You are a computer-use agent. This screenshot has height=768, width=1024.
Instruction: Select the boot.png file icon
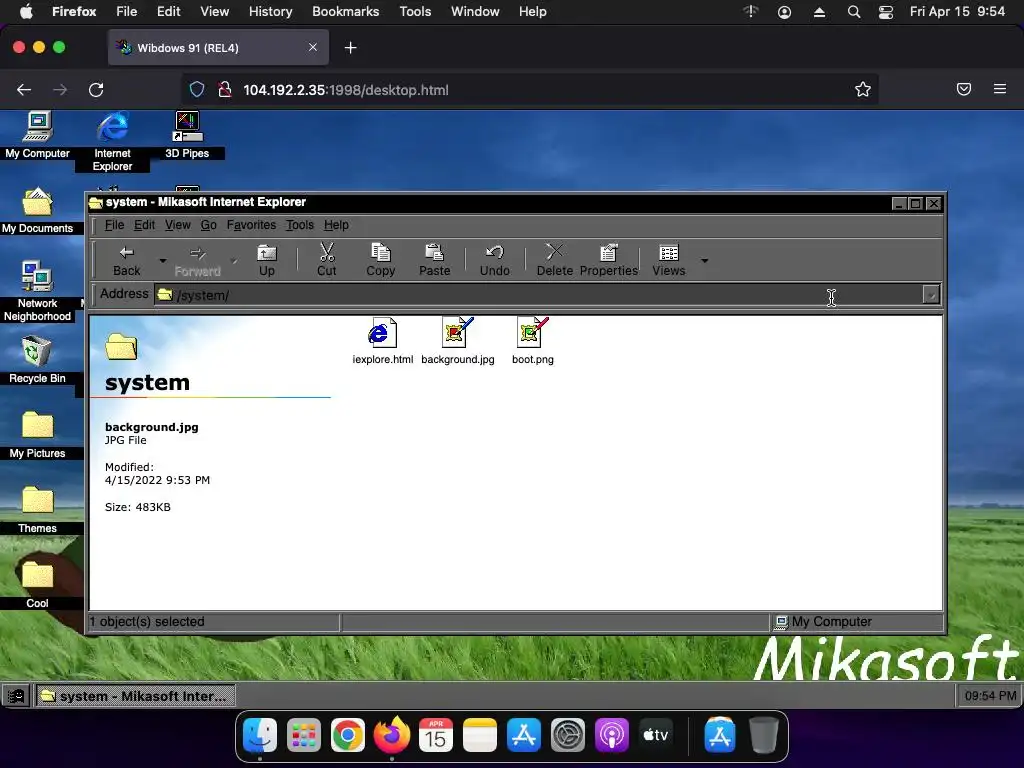pyautogui.click(x=532, y=333)
